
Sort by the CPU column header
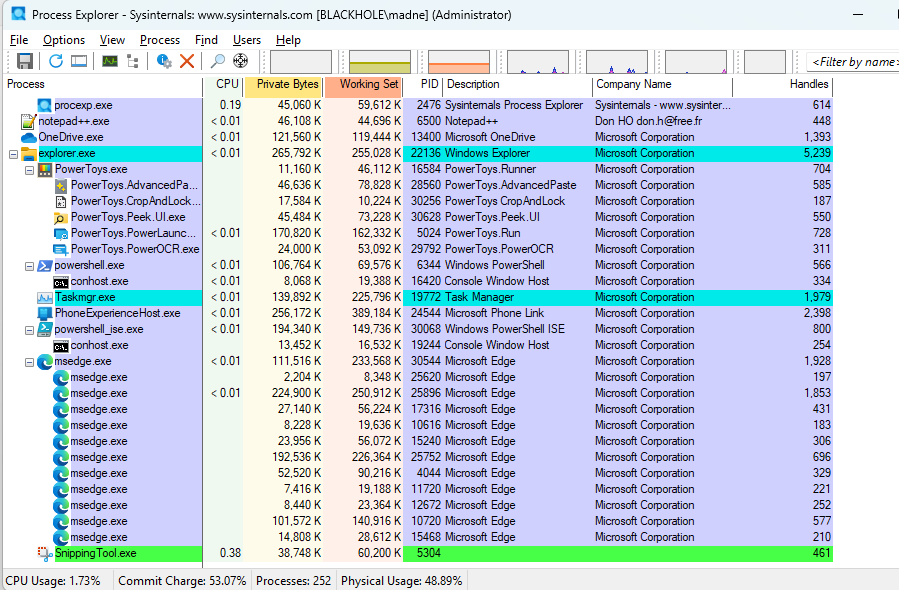(224, 85)
